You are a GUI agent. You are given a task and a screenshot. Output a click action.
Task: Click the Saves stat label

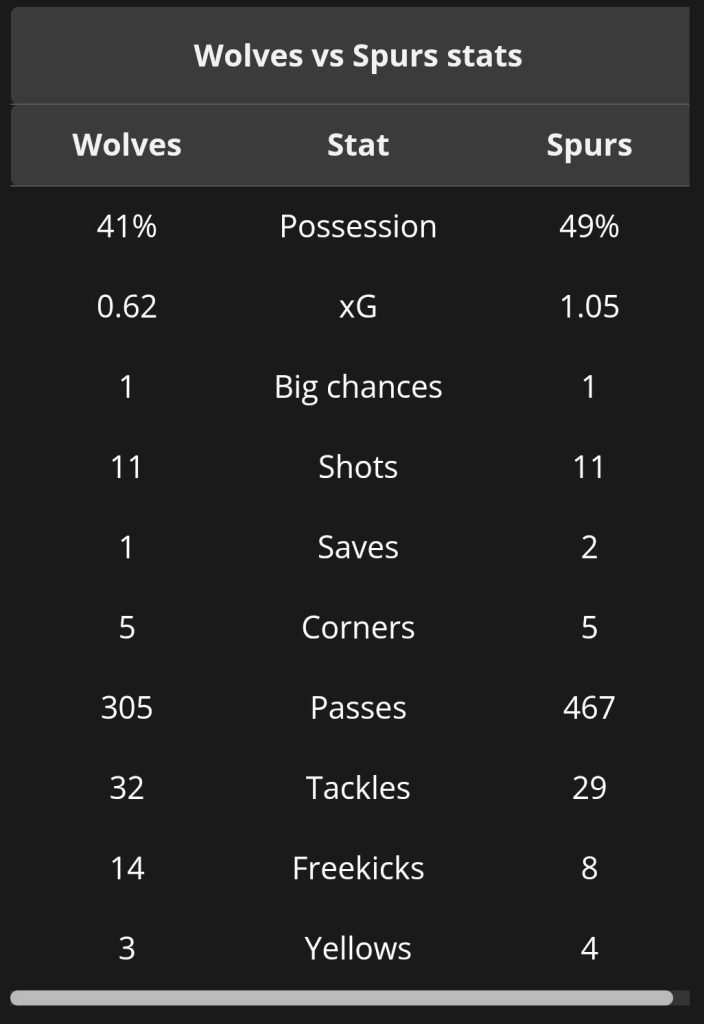coord(358,547)
